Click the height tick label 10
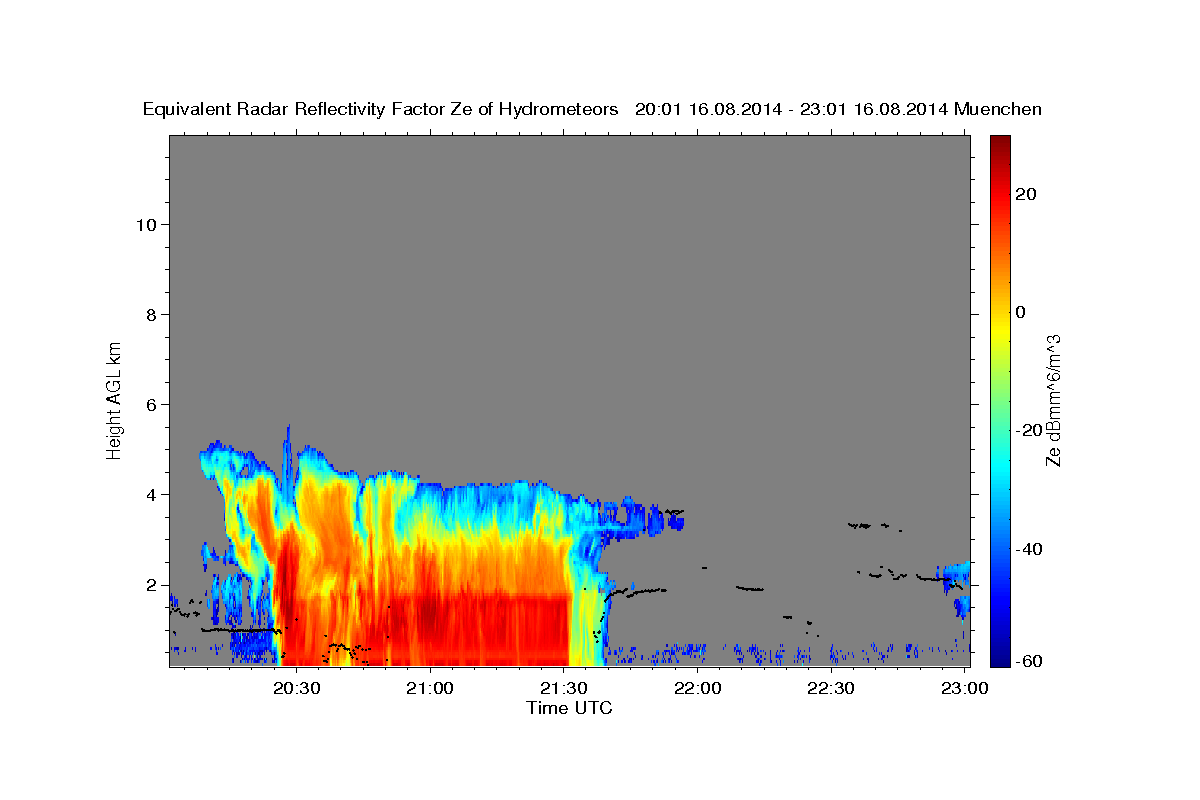The image size is (1200, 800). pos(146,224)
